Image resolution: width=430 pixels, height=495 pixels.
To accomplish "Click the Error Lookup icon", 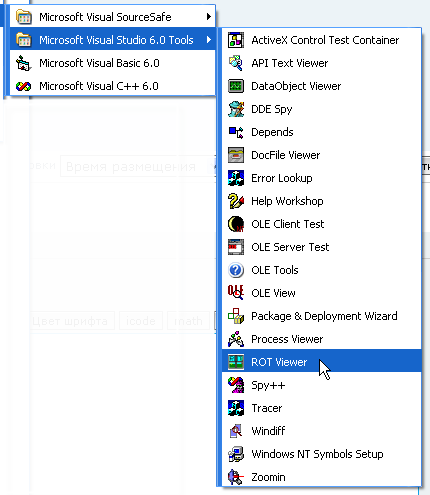I will tap(236, 178).
